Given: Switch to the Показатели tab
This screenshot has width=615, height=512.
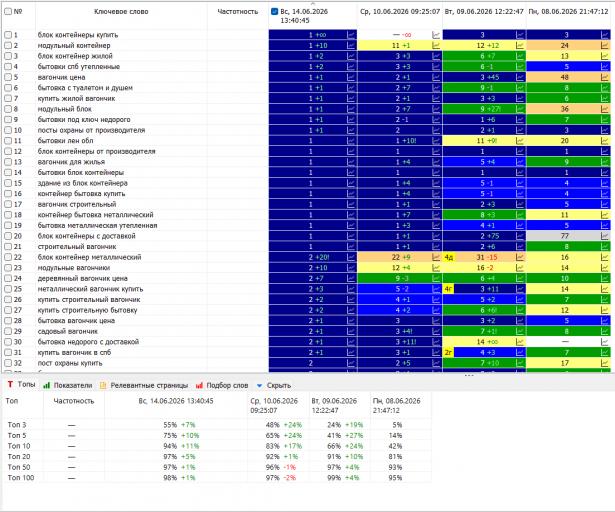Looking at the screenshot, I should [x=68, y=385].
